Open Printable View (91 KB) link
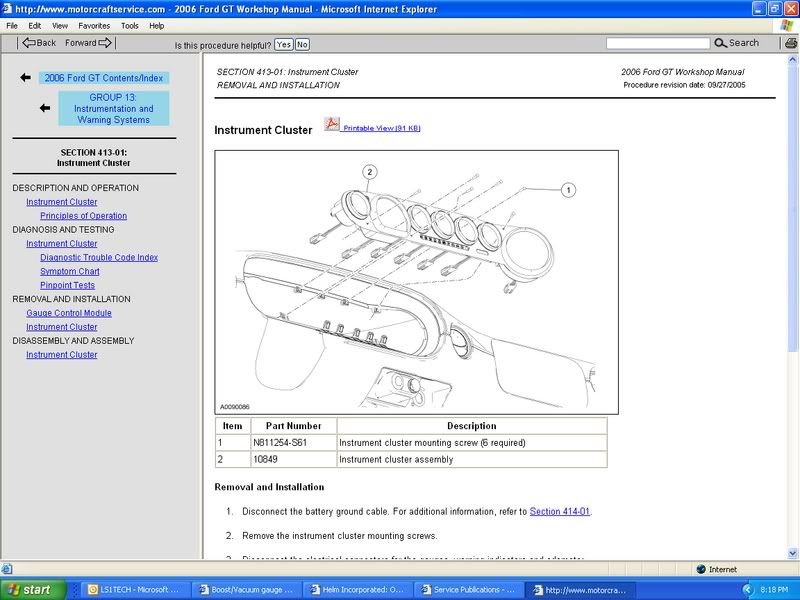Image resolution: width=800 pixels, height=600 pixels. click(x=382, y=128)
